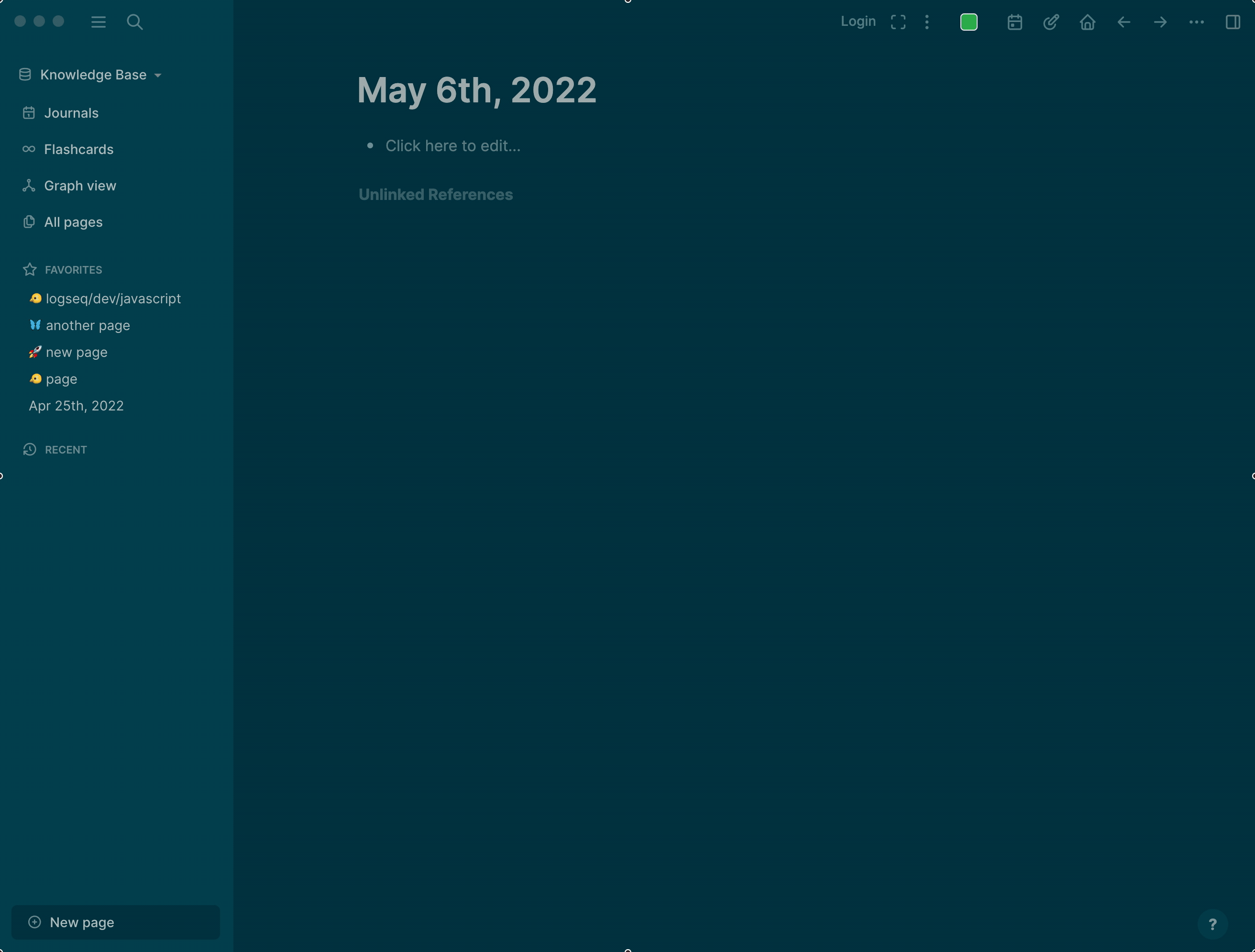Open logseq/dev/javascript favorite page
The width and height of the screenshot is (1255, 952).
pos(112,298)
